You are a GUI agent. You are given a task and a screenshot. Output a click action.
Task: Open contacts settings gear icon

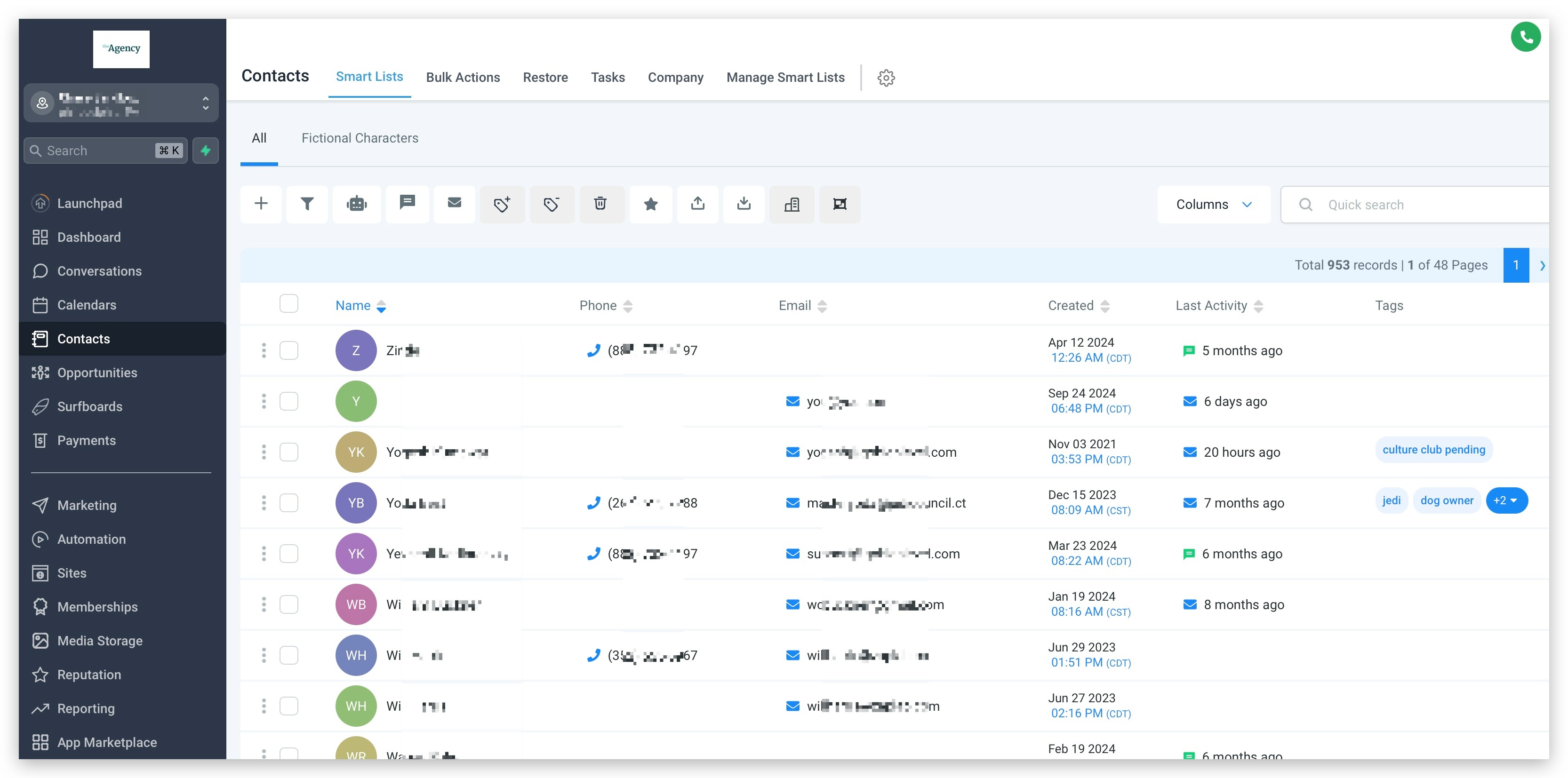886,78
